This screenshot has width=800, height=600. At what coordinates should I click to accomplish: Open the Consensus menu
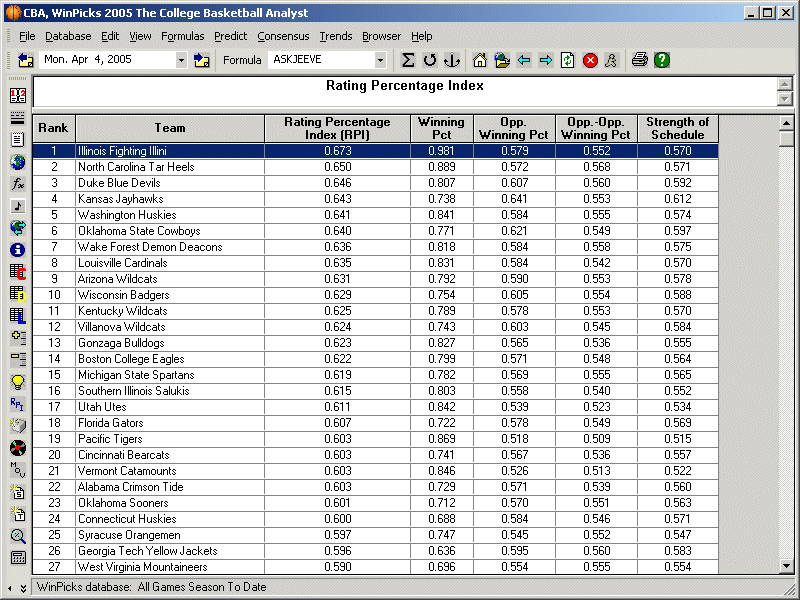(x=283, y=36)
